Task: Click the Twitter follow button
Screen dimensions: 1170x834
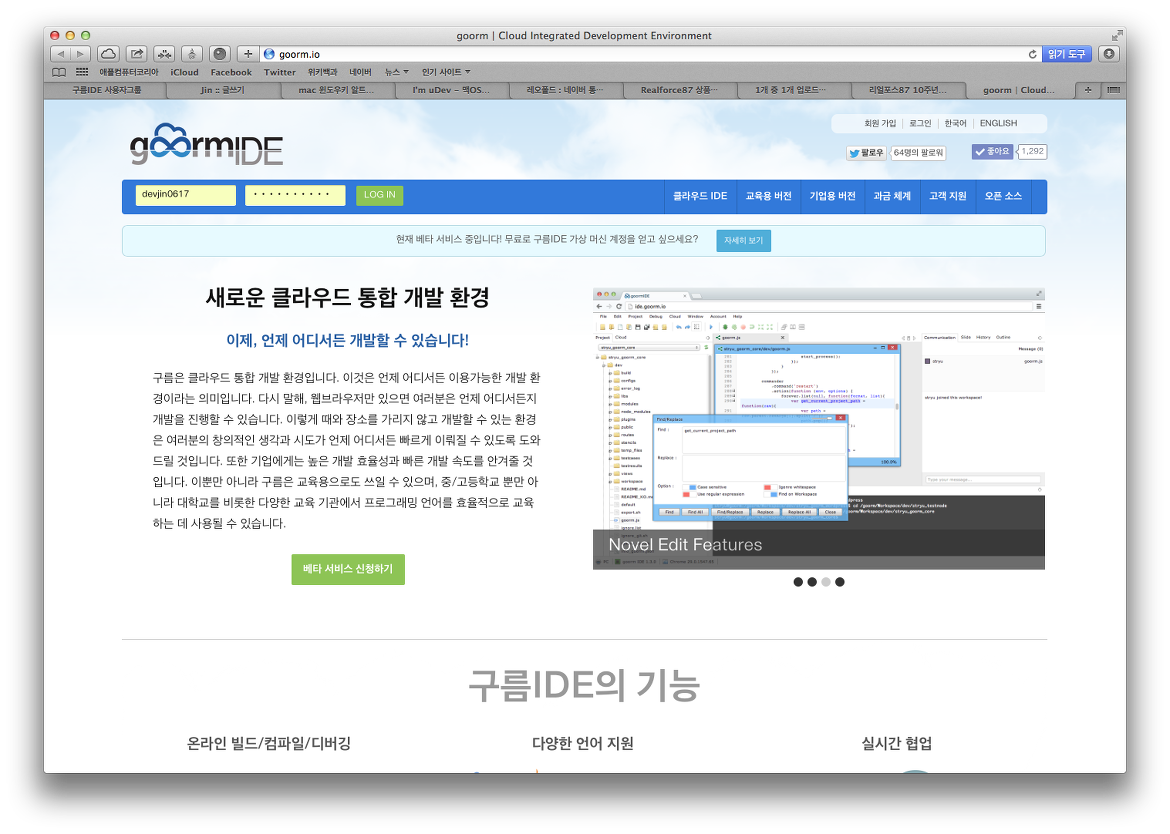Action: 866,153
